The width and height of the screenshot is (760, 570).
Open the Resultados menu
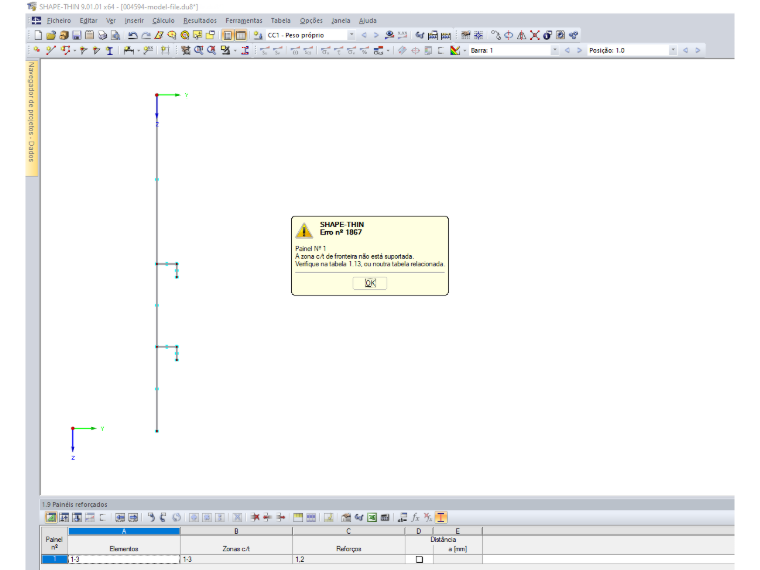click(x=200, y=20)
